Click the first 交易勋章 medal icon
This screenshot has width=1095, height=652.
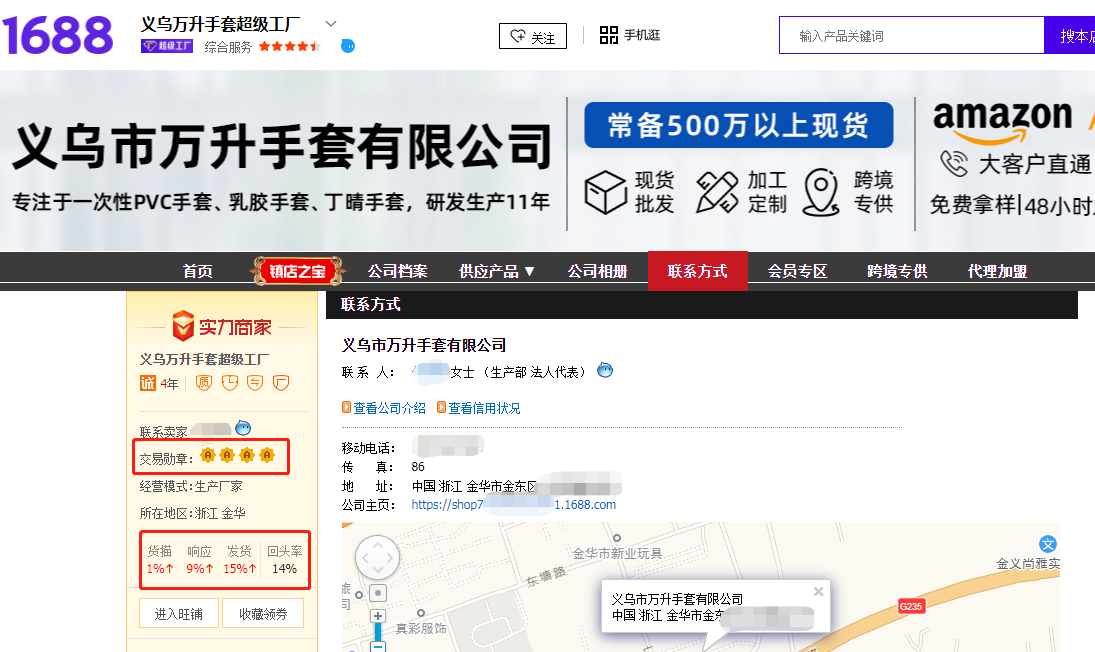pyautogui.click(x=207, y=456)
